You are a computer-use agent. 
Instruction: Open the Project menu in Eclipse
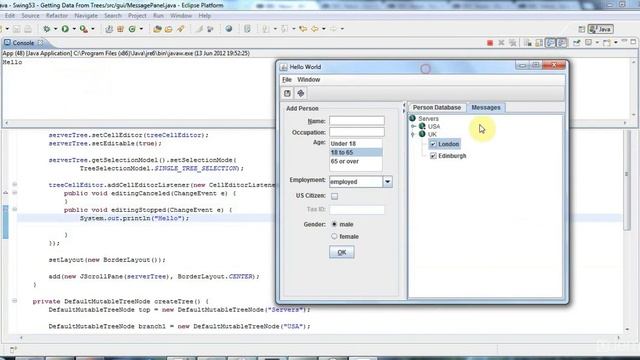pos(137,16)
